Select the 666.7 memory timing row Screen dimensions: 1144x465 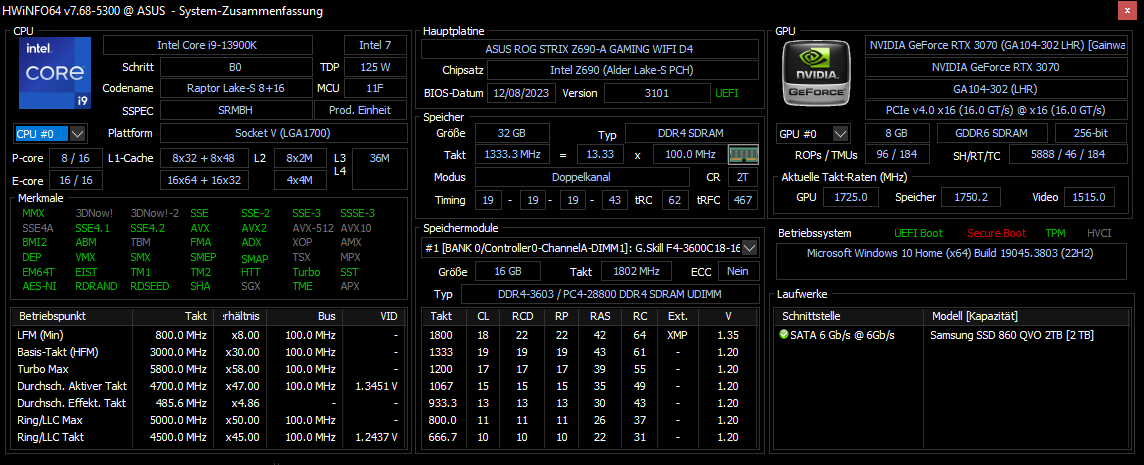tap(590, 437)
